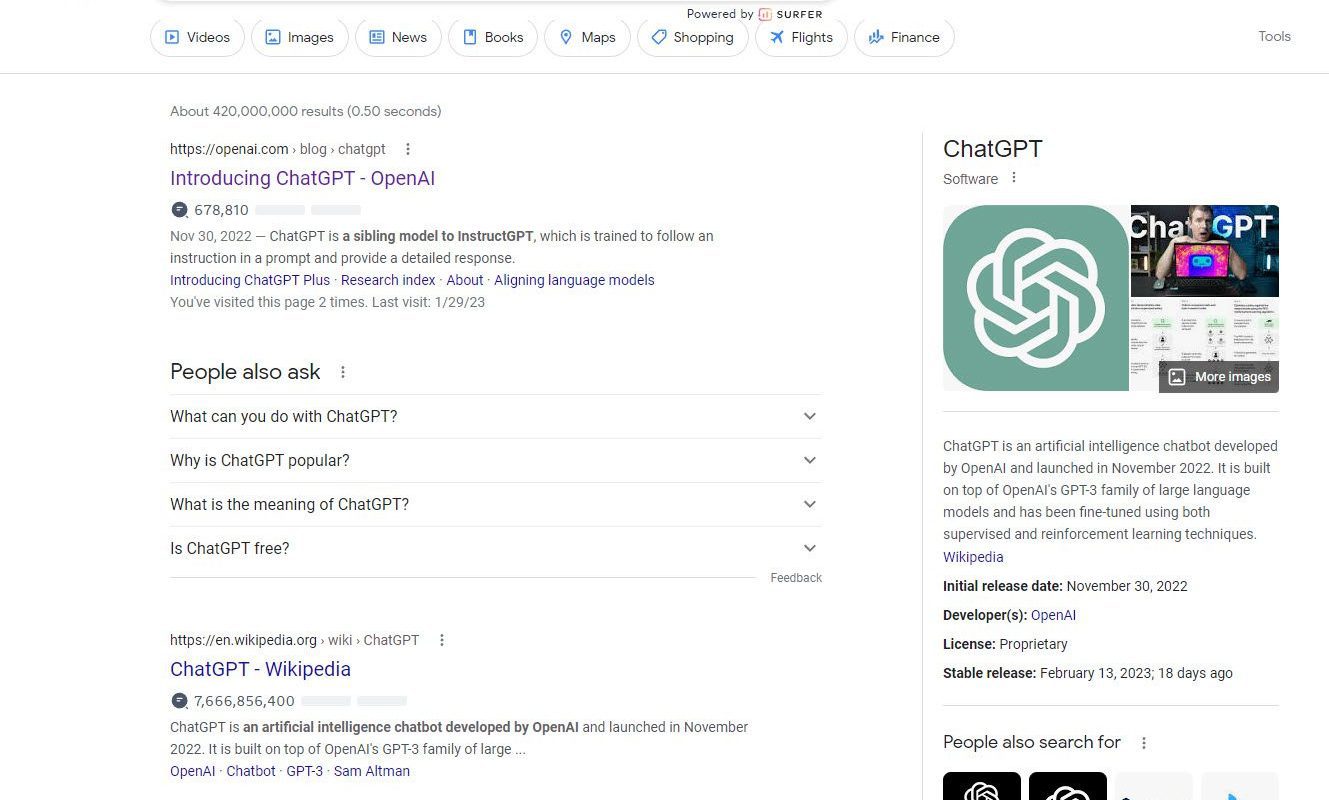Image resolution: width=1329 pixels, height=800 pixels.
Task: Open the Wikipedia link in knowledge panel
Action: pyautogui.click(x=973, y=557)
